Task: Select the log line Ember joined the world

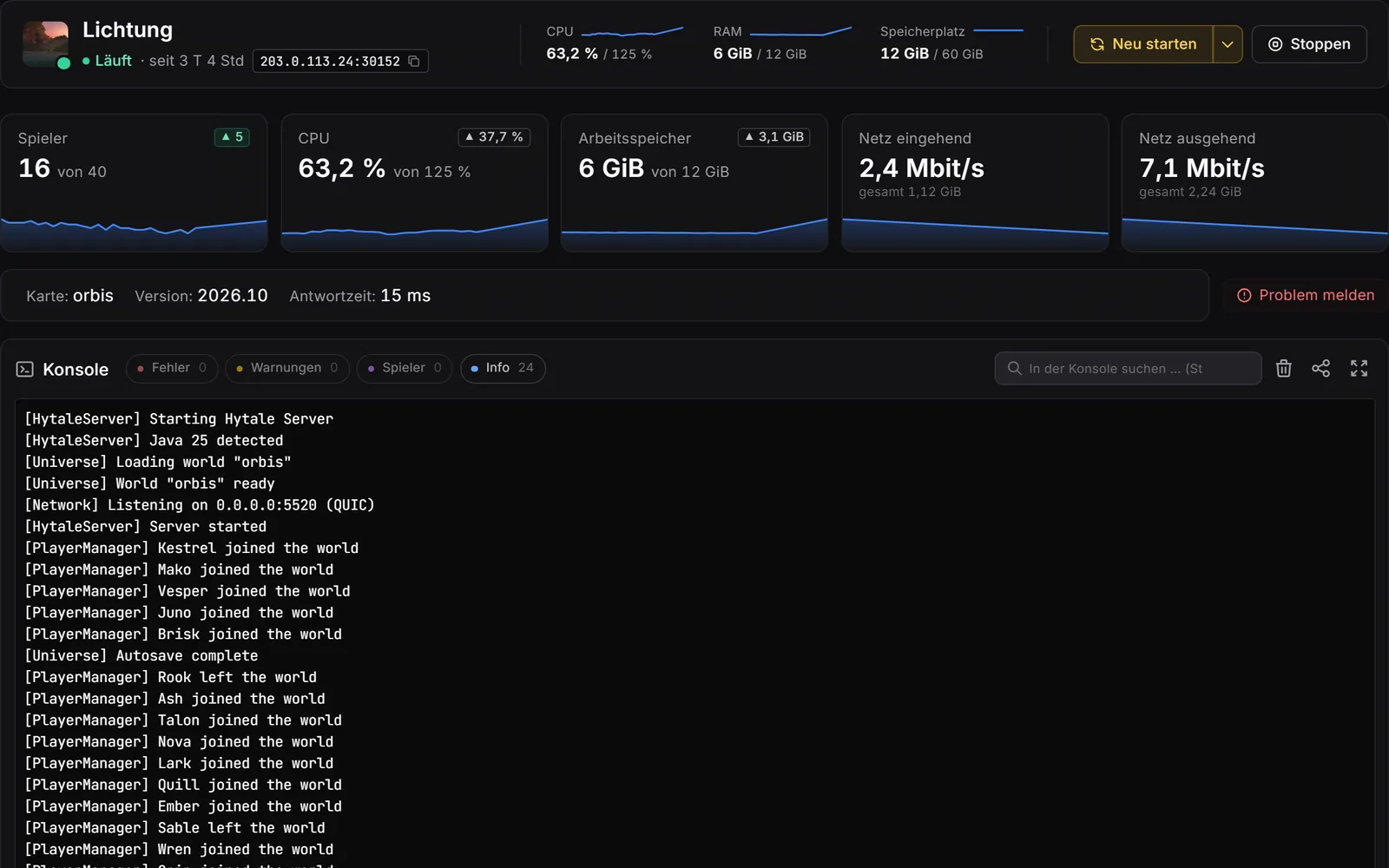Action: (183, 806)
